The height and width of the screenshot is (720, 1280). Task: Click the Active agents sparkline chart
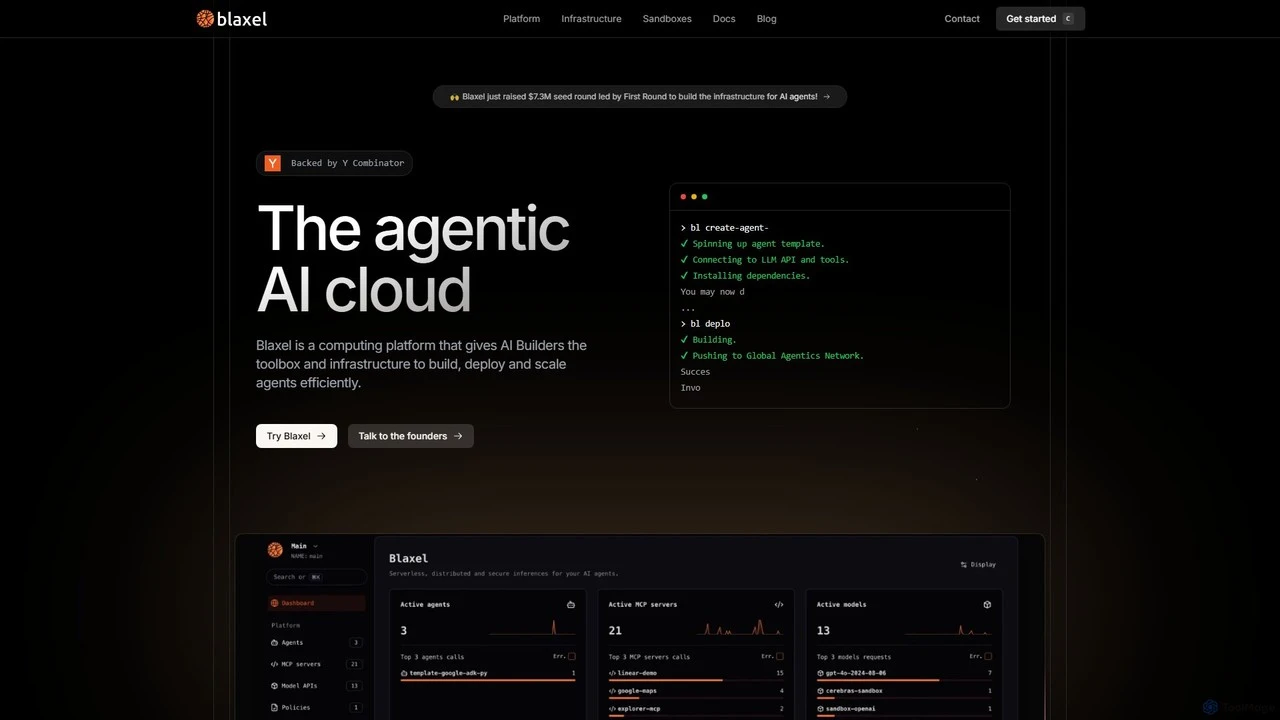tap(532, 628)
